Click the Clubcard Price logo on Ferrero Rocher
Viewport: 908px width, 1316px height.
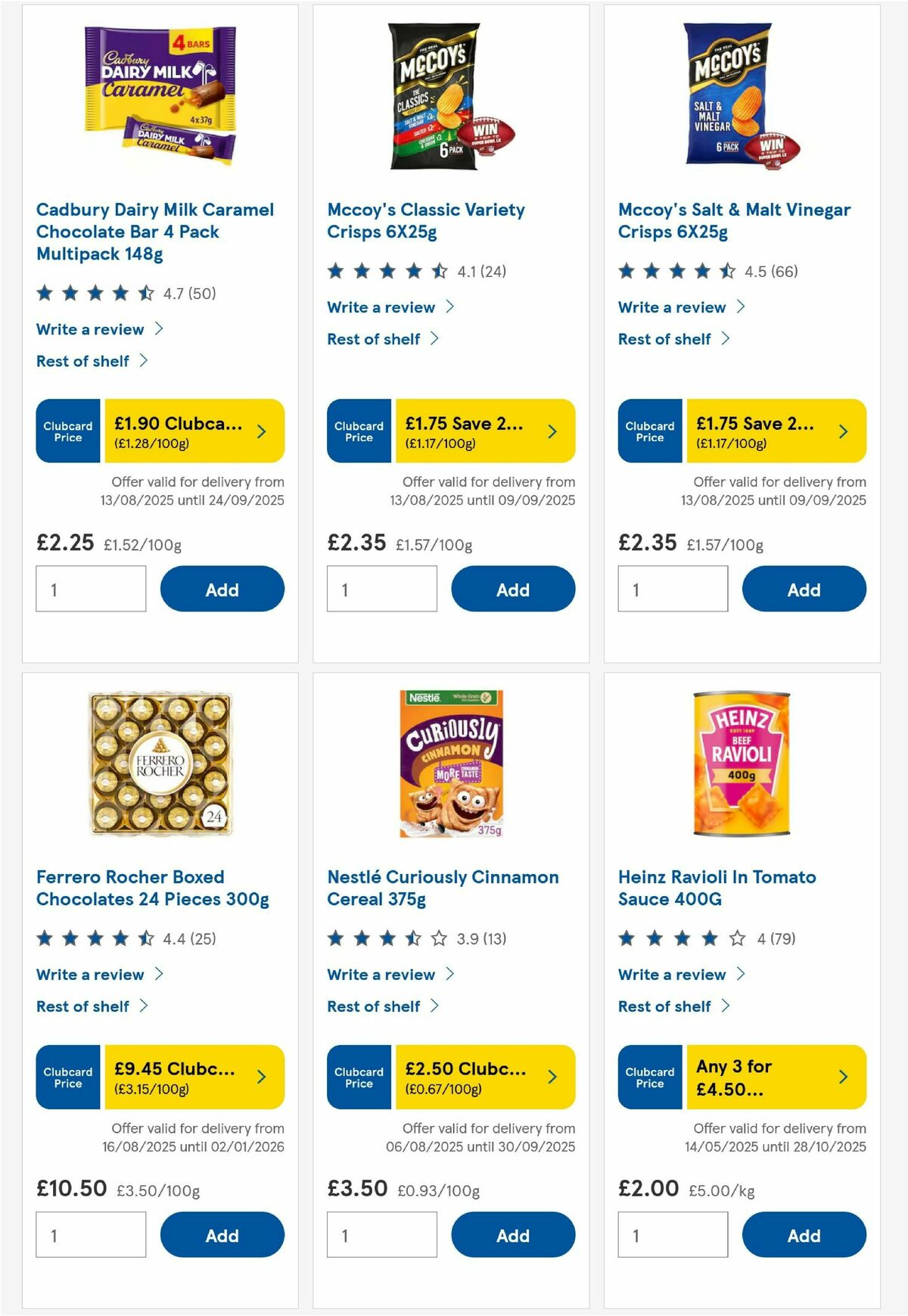pyautogui.click(x=67, y=1077)
